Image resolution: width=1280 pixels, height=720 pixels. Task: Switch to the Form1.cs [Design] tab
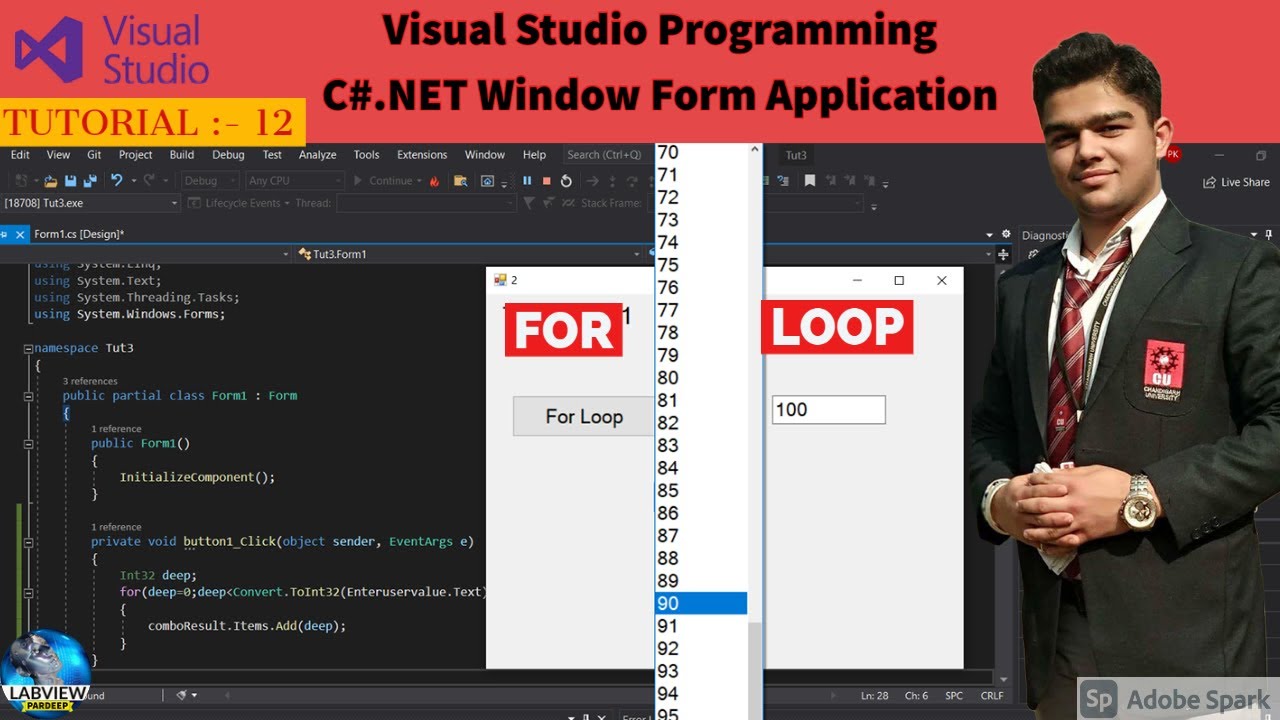coord(79,234)
